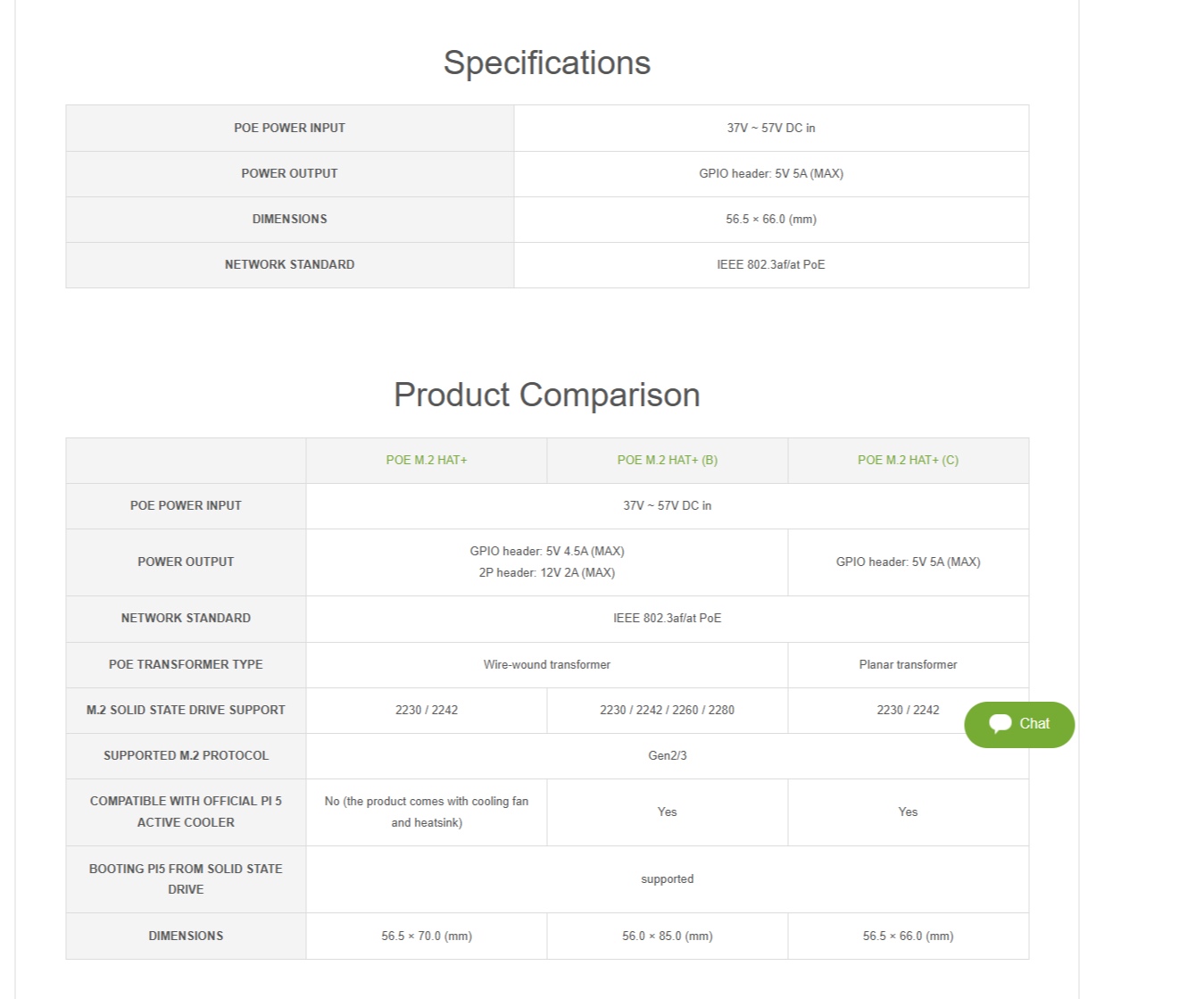Click the "Planar transformer" cell
The height and width of the screenshot is (999, 1204).
coord(908,664)
